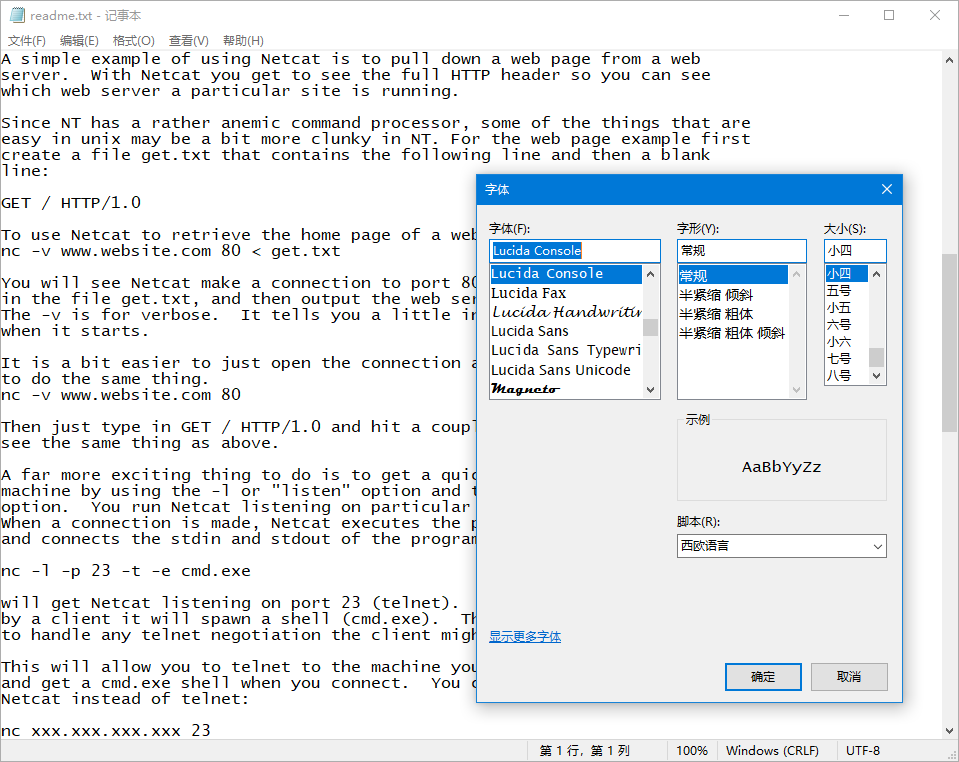959x762 pixels.
Task: Select size 五号 in list
Action: (846, 290)
